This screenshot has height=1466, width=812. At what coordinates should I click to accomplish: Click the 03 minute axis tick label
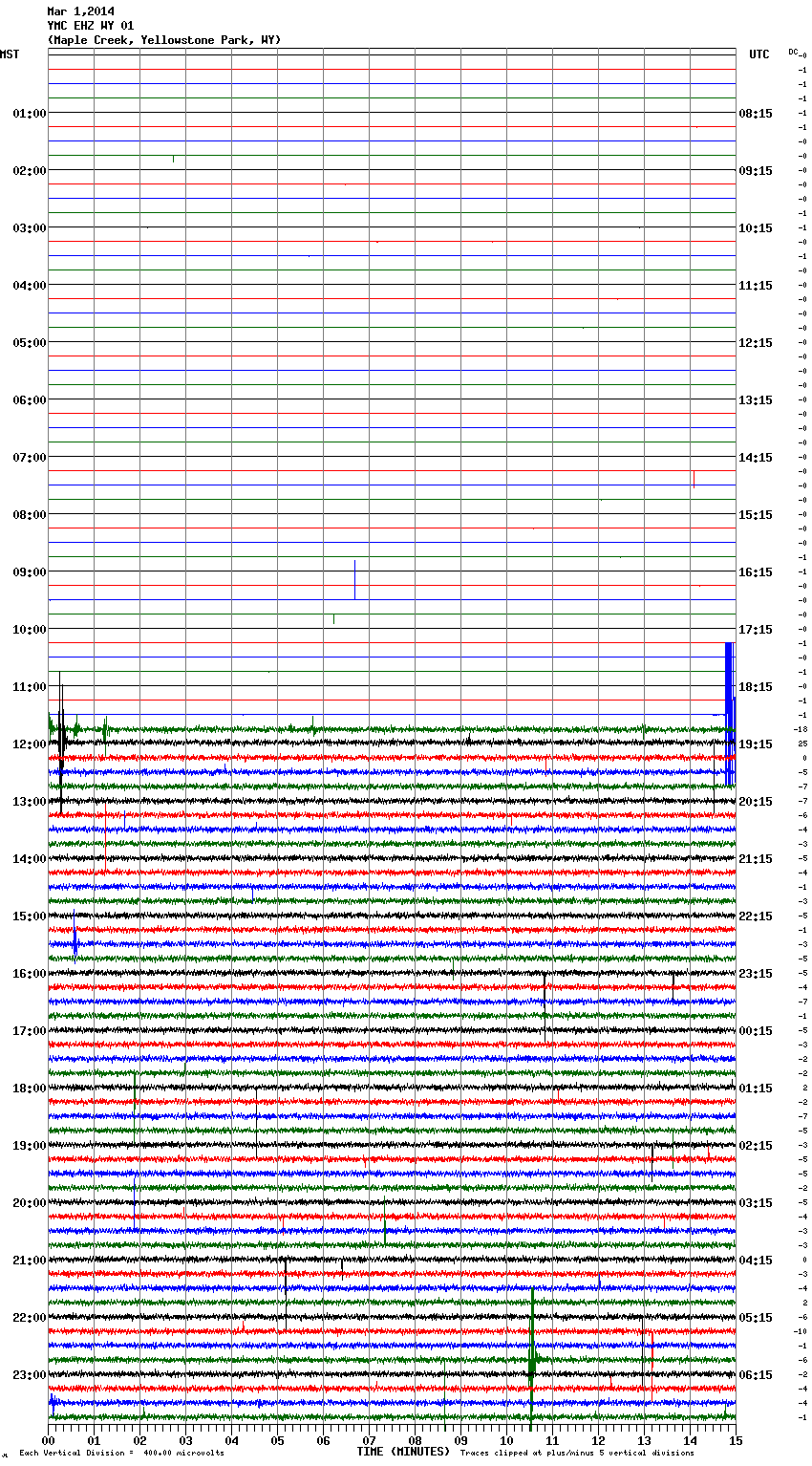(186, 1440)
